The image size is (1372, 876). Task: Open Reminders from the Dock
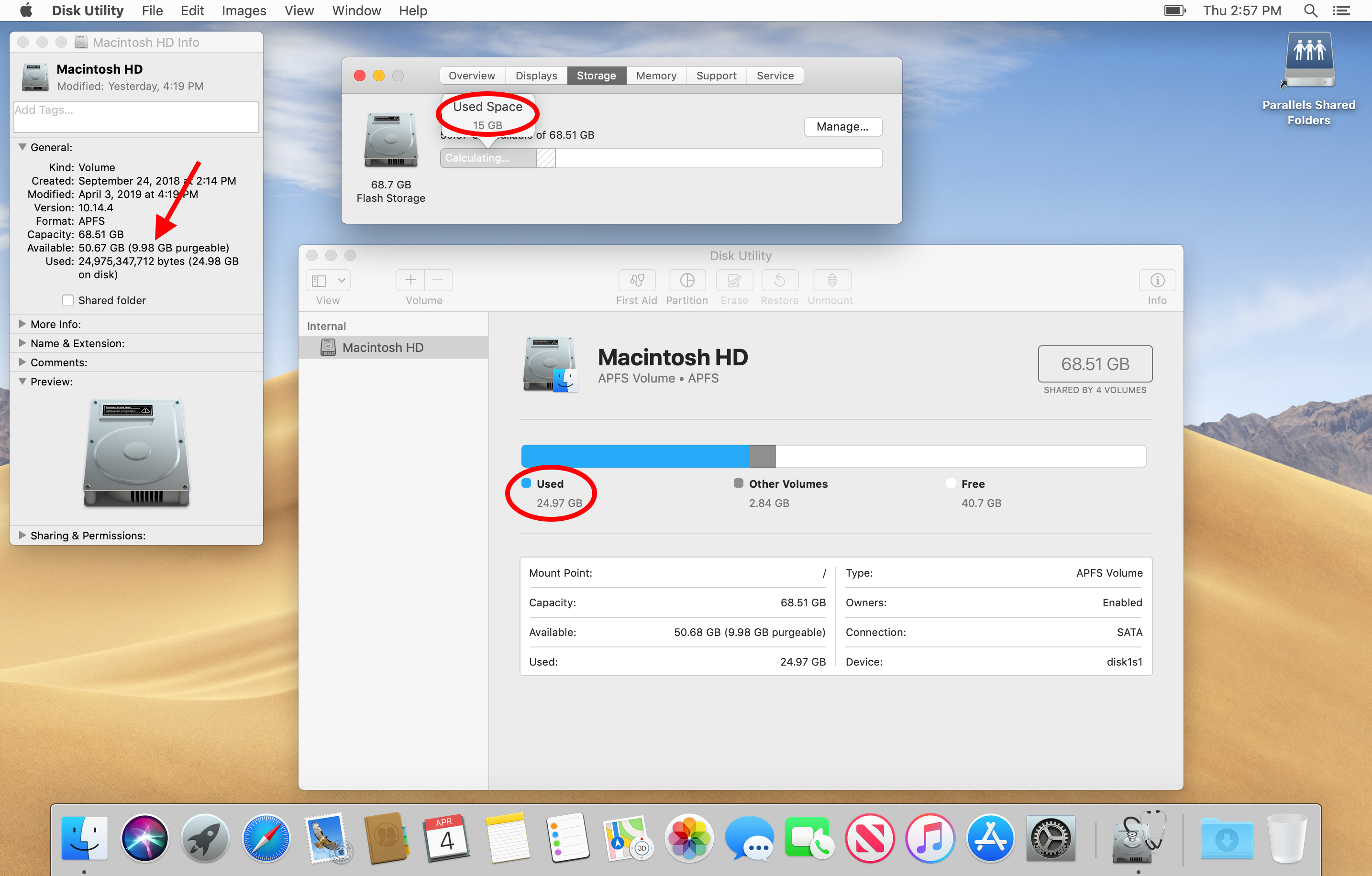point(568,838)
